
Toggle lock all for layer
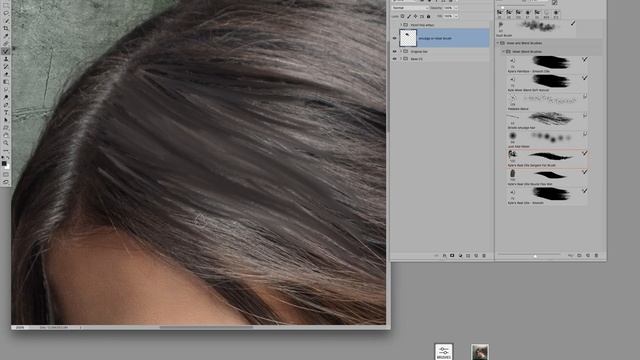(x=428, y=16)
